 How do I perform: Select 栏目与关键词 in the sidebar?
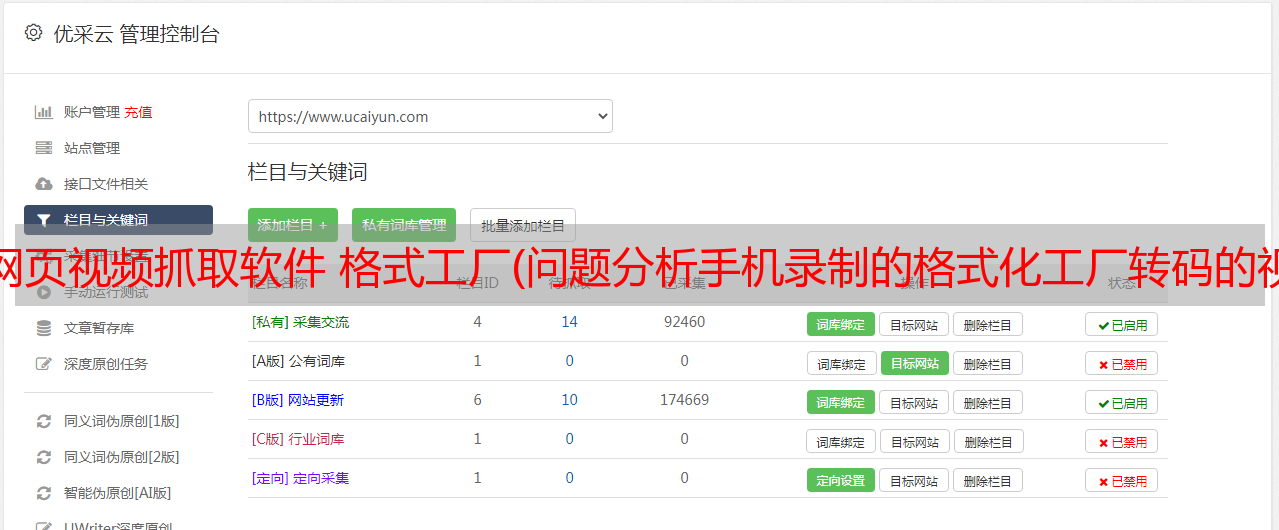[118, 220]
